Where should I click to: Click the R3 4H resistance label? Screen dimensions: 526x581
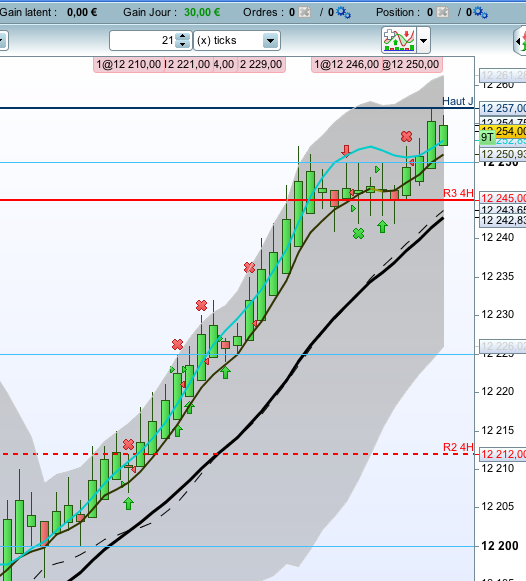coord(458,193)
